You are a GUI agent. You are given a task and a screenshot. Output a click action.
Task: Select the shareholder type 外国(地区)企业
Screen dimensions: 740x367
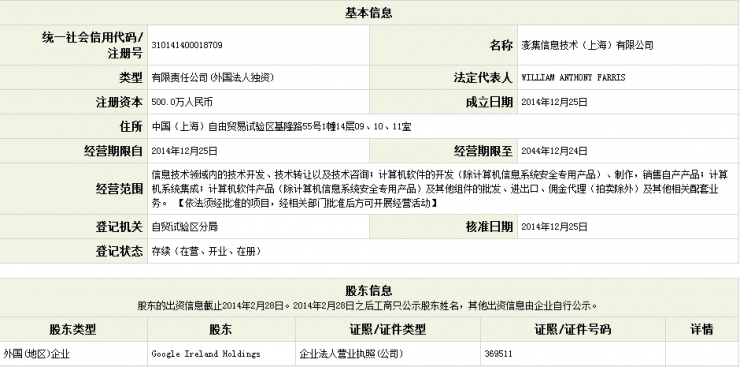pos(36,354)
